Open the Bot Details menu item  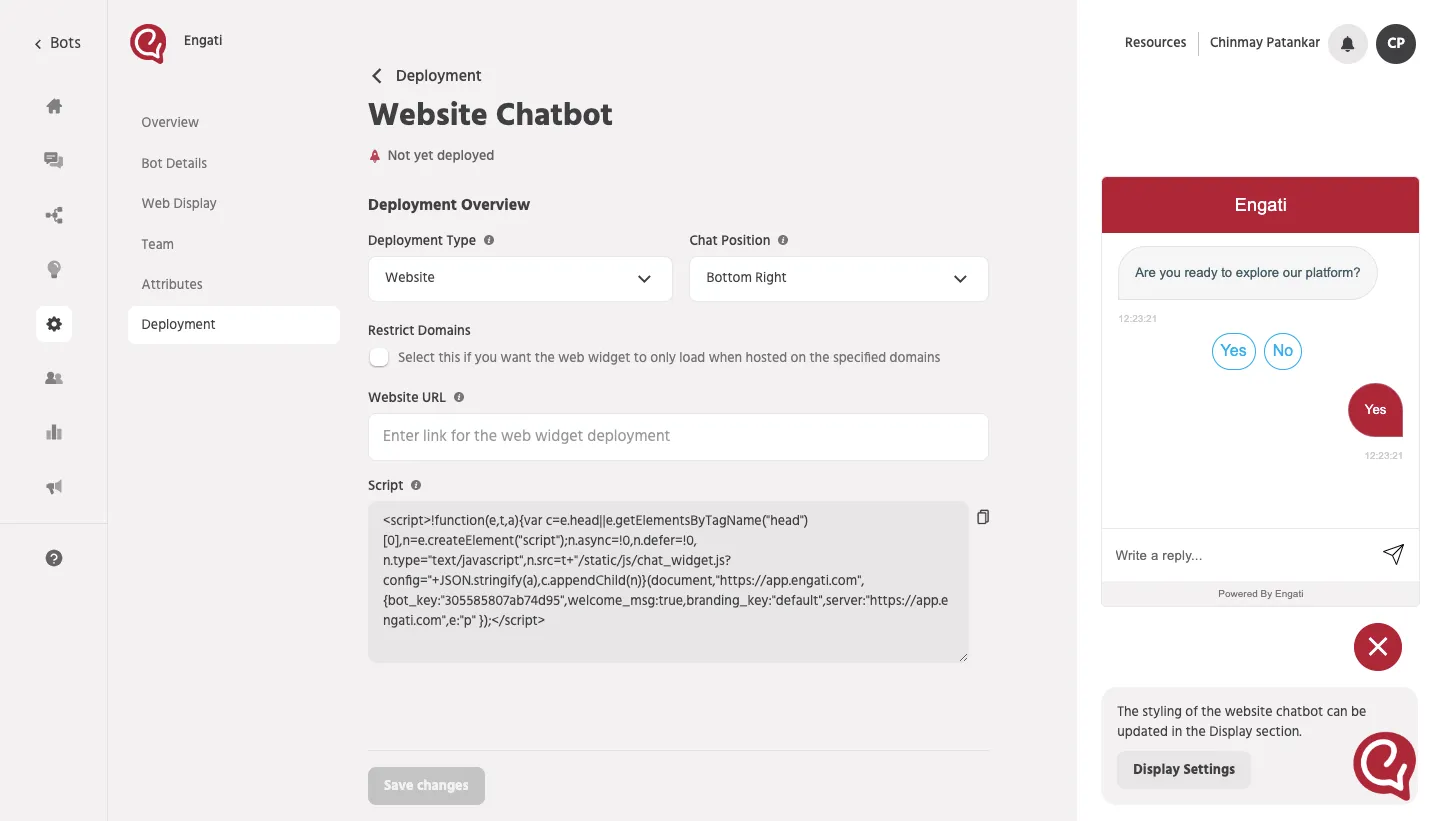click(x=174, y=163)
